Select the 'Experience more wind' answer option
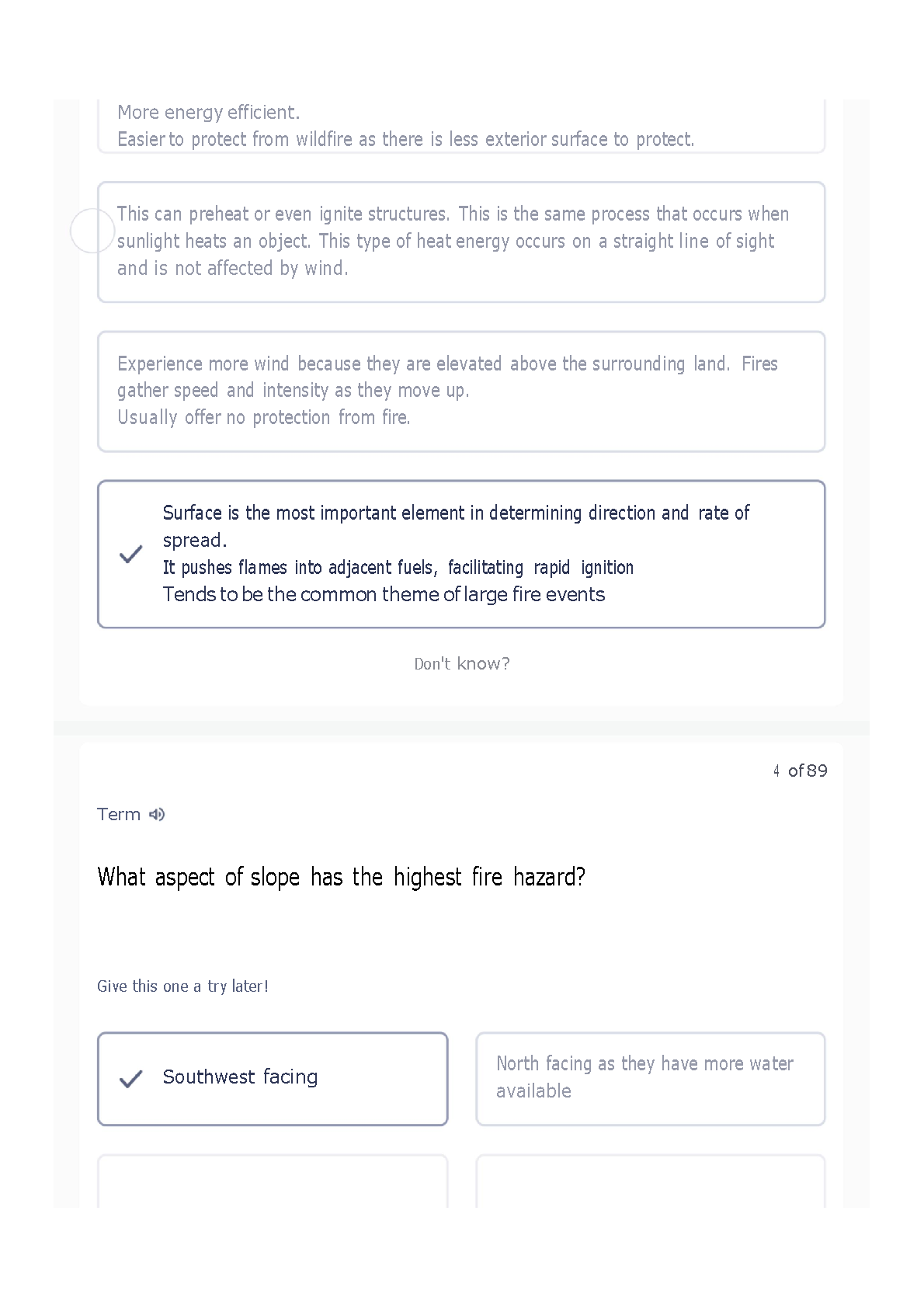Viewport: 924px width, 1308px height. 461,391
